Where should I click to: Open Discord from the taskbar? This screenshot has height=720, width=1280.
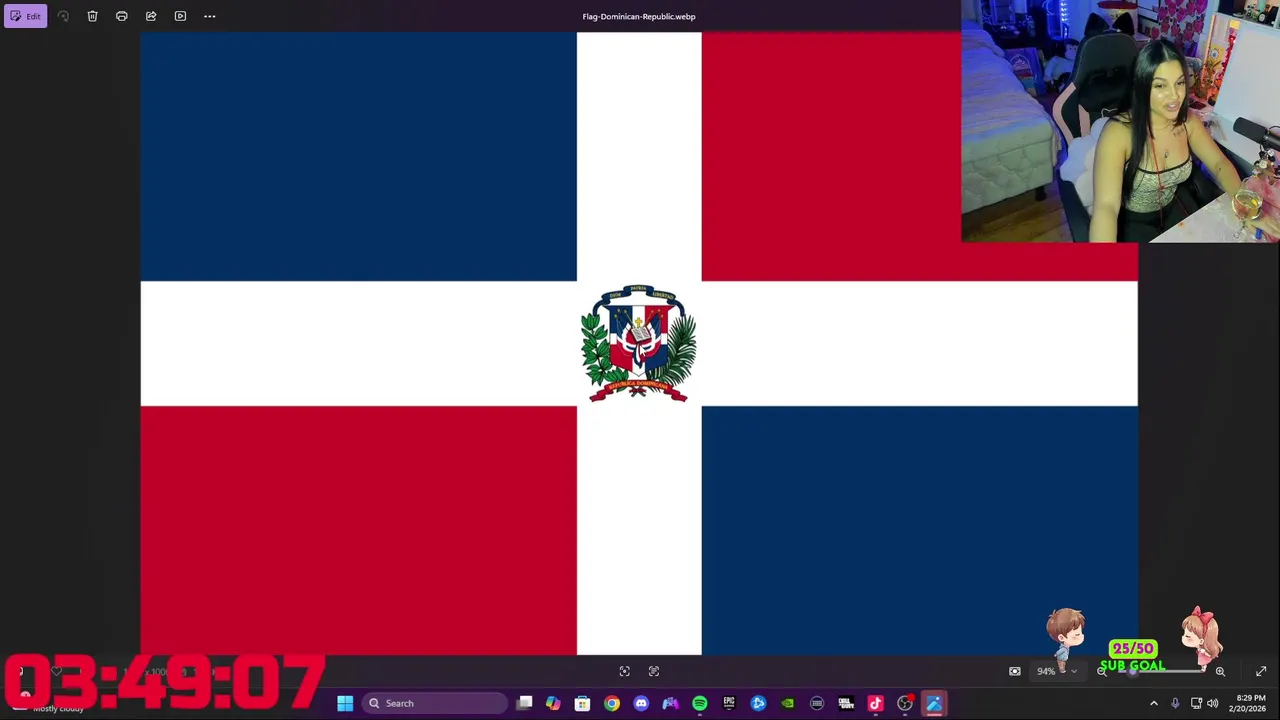coord(641,703)
